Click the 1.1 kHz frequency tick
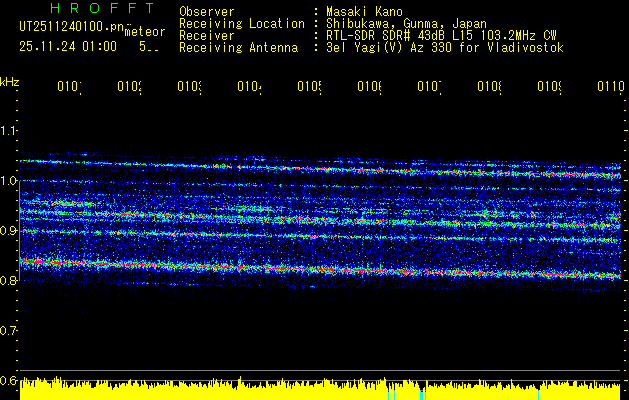The image size is (629, 400). (x=10, y=131)
